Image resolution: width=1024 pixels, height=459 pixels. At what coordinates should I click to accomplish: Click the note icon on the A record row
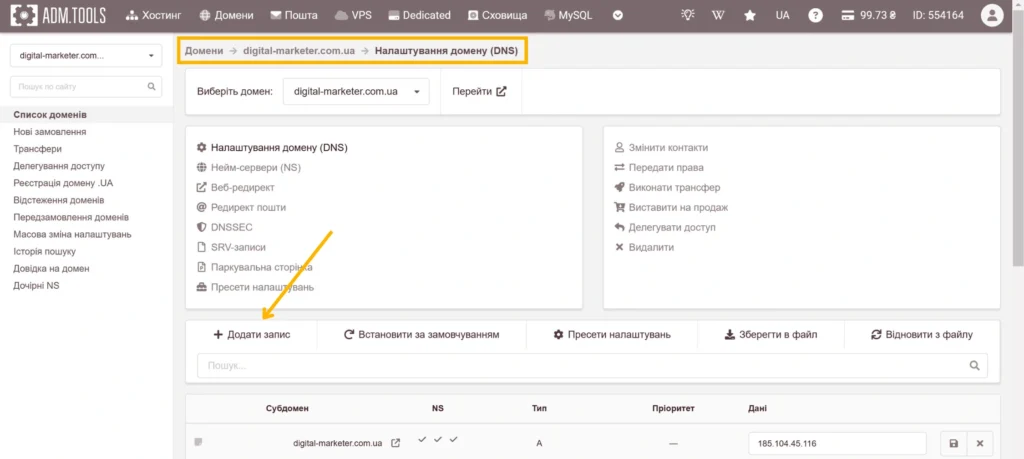coord(199,443)
